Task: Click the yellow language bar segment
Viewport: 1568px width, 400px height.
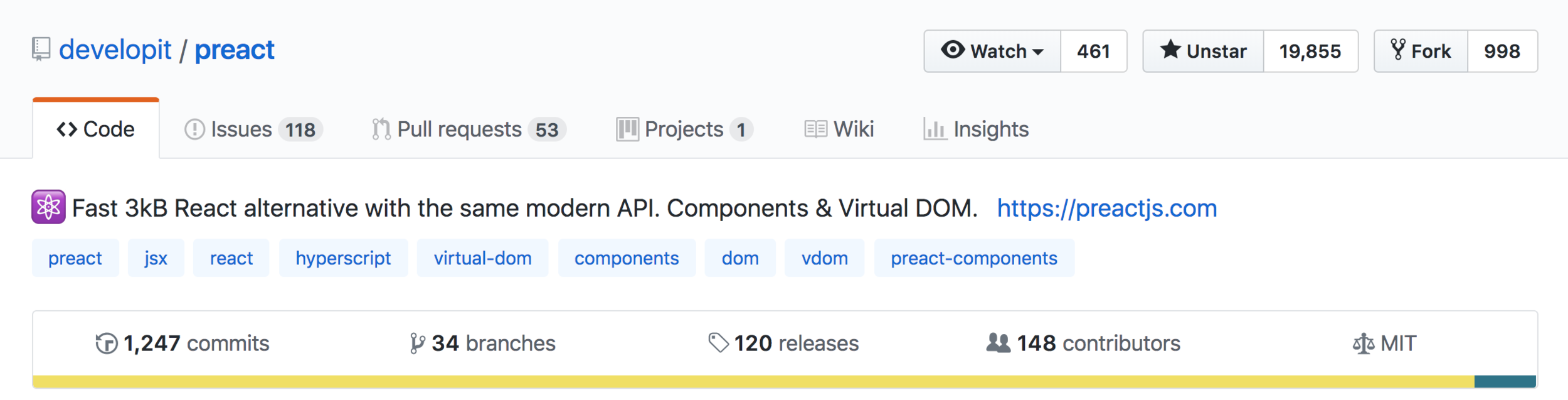Action: tap(753, 382)
